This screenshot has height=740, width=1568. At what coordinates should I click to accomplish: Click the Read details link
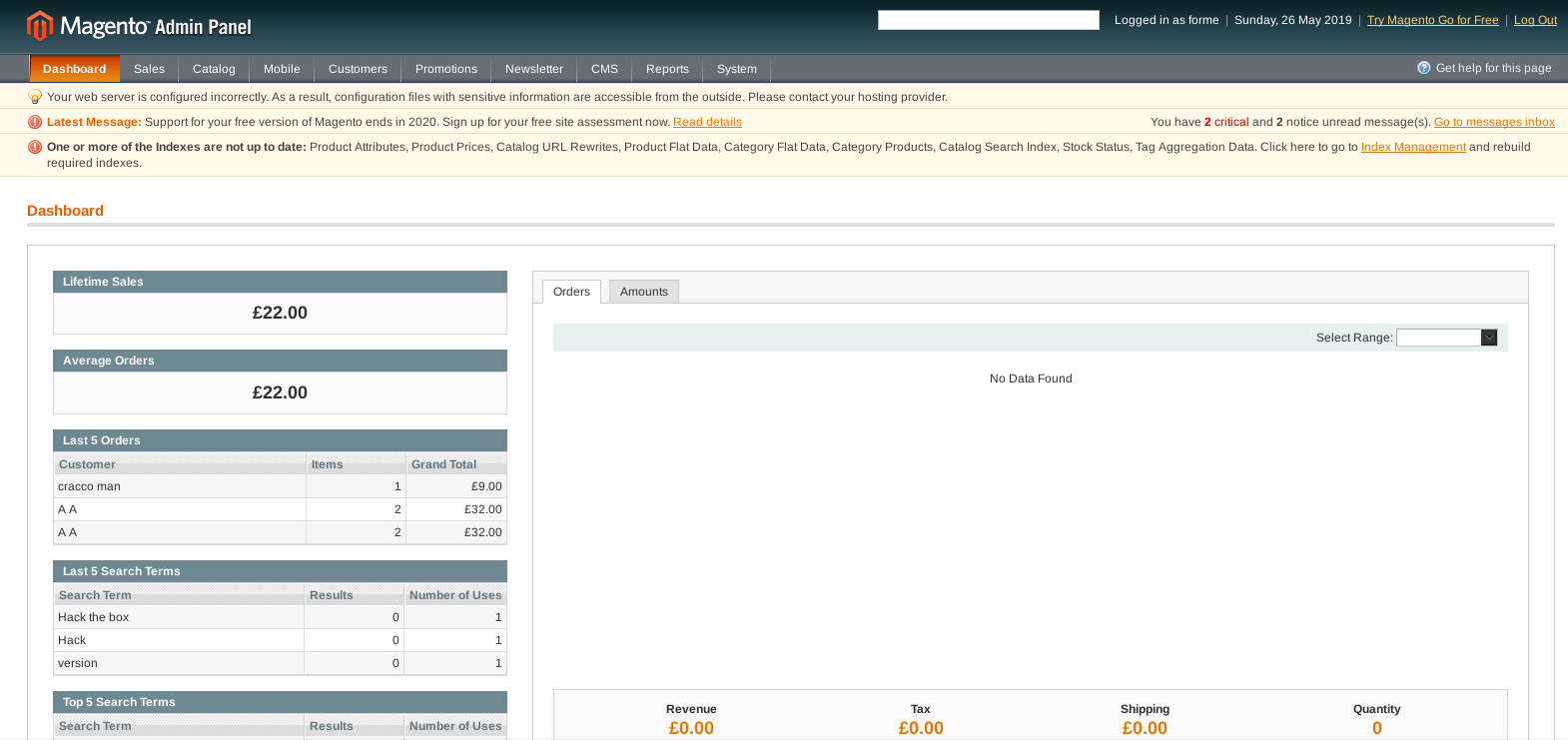click(x=707, y=122)
